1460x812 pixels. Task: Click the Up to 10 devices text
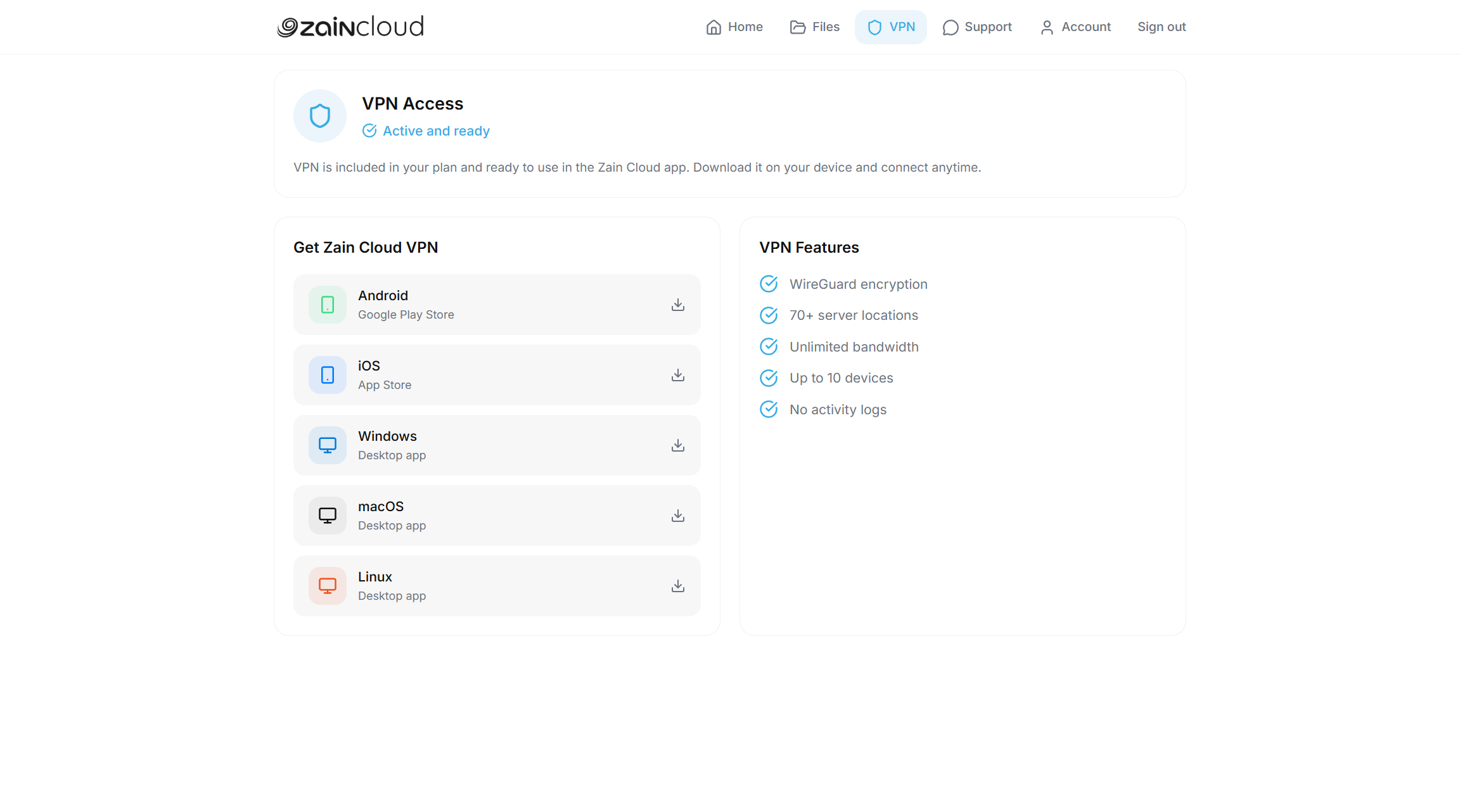842,378
